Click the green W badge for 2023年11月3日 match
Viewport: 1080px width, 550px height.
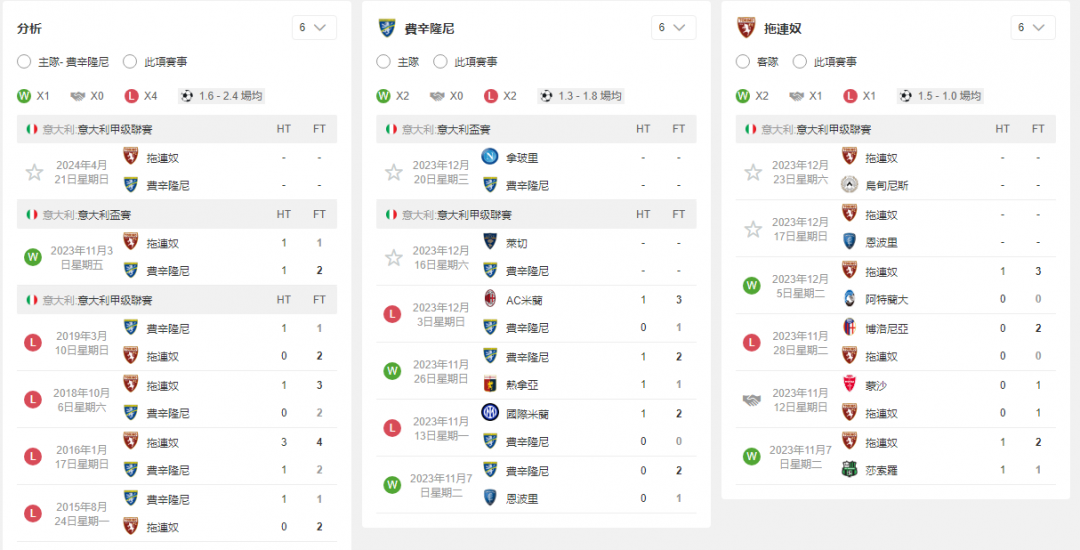(x=32, y=257)
